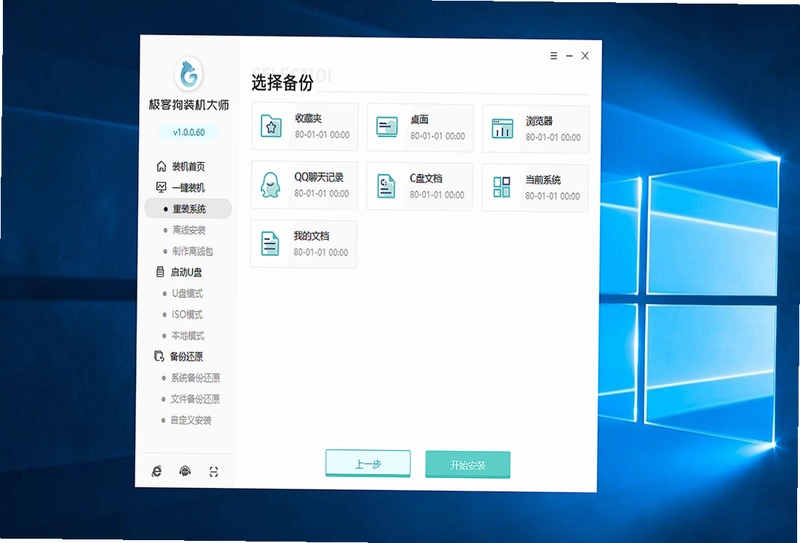800x543 pixels.
Task: Select 重装系统 in sidebar
Action: coord(188,209)
